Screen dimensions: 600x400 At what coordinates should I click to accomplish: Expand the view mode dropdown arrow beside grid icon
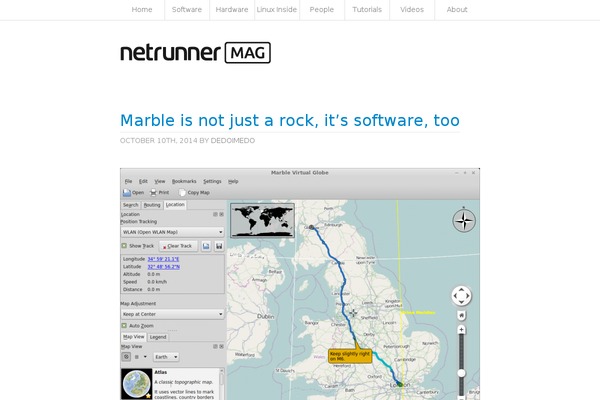[x=145, y=357]
